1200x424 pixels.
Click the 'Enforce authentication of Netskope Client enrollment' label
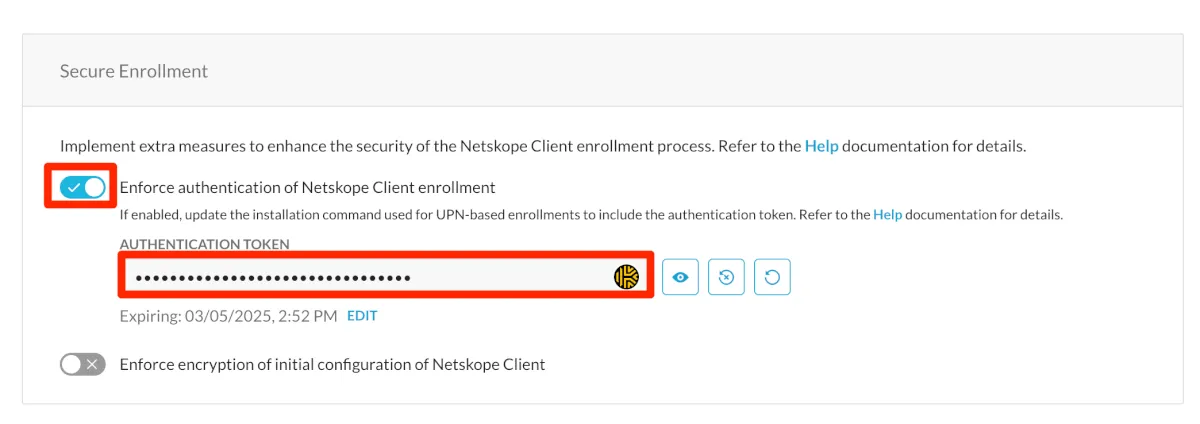coord(307,187)
